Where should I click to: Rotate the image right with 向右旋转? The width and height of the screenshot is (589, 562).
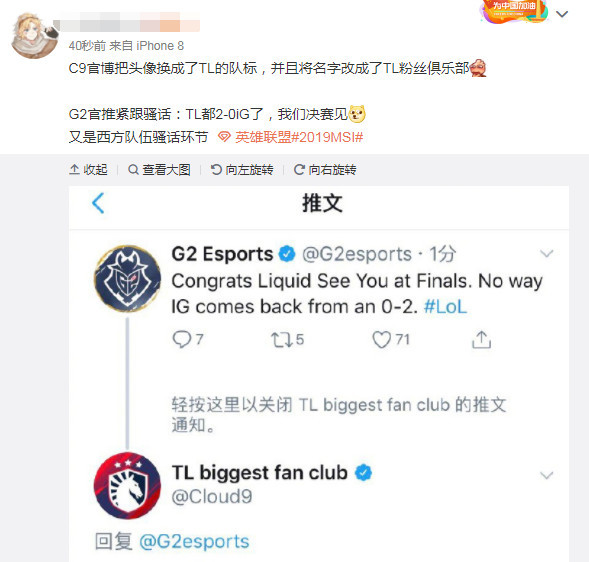click(325, 170)
